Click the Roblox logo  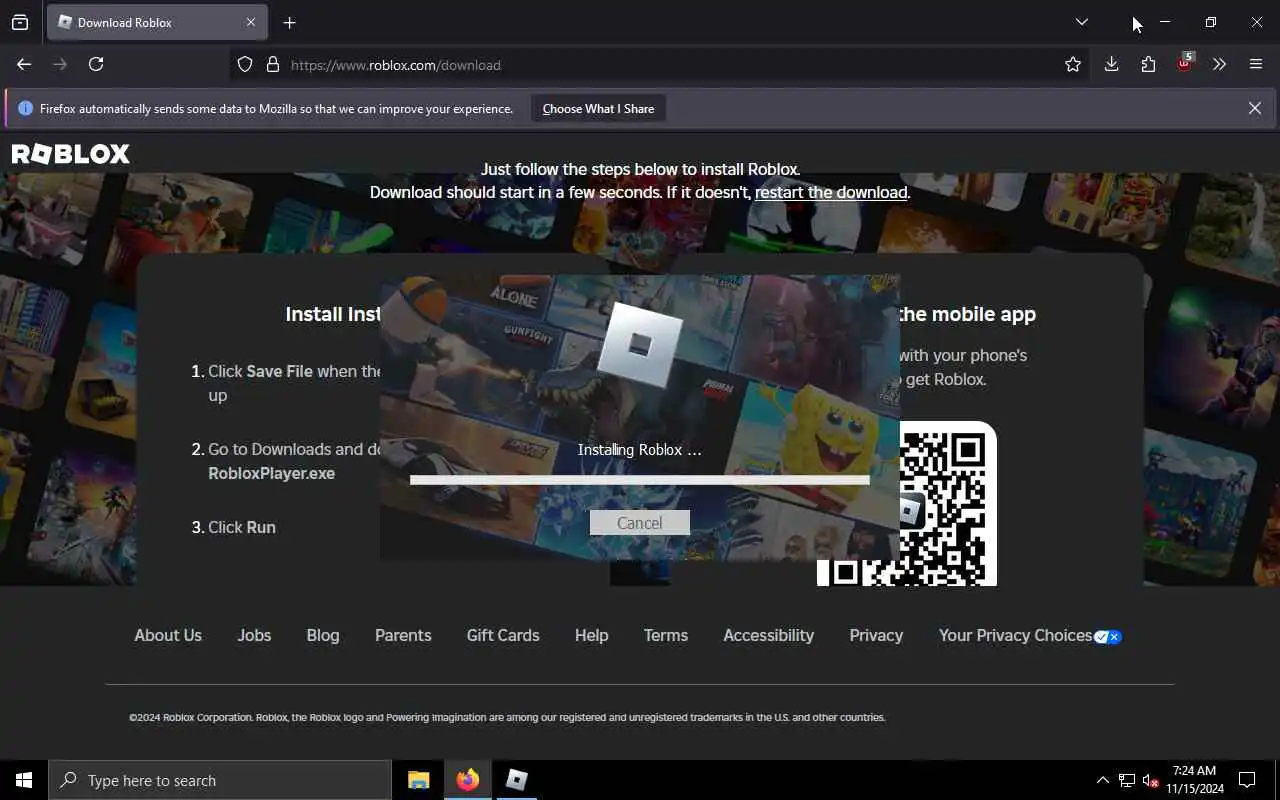click(71, 153)
